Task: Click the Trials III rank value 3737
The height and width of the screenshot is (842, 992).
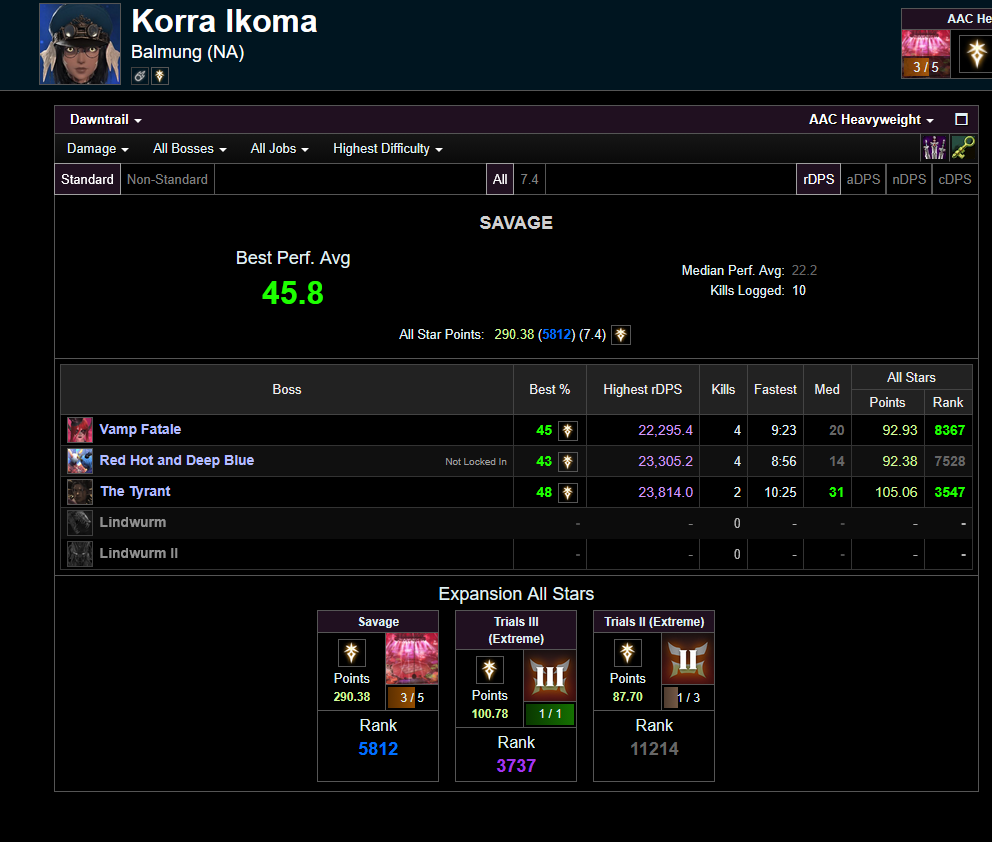Action: [x=516, y=766]
